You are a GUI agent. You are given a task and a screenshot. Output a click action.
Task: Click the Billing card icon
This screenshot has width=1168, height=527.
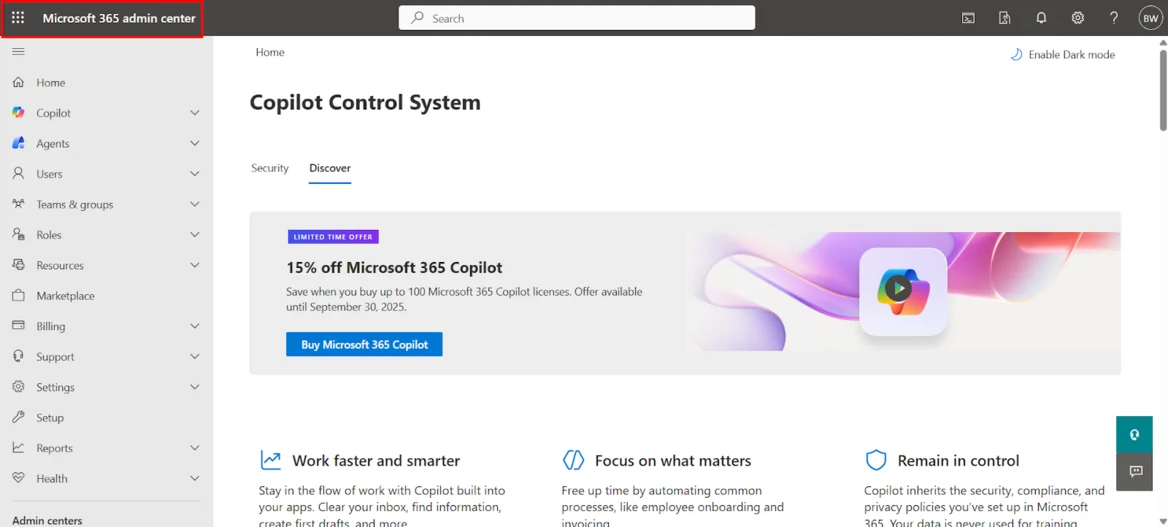19,326
